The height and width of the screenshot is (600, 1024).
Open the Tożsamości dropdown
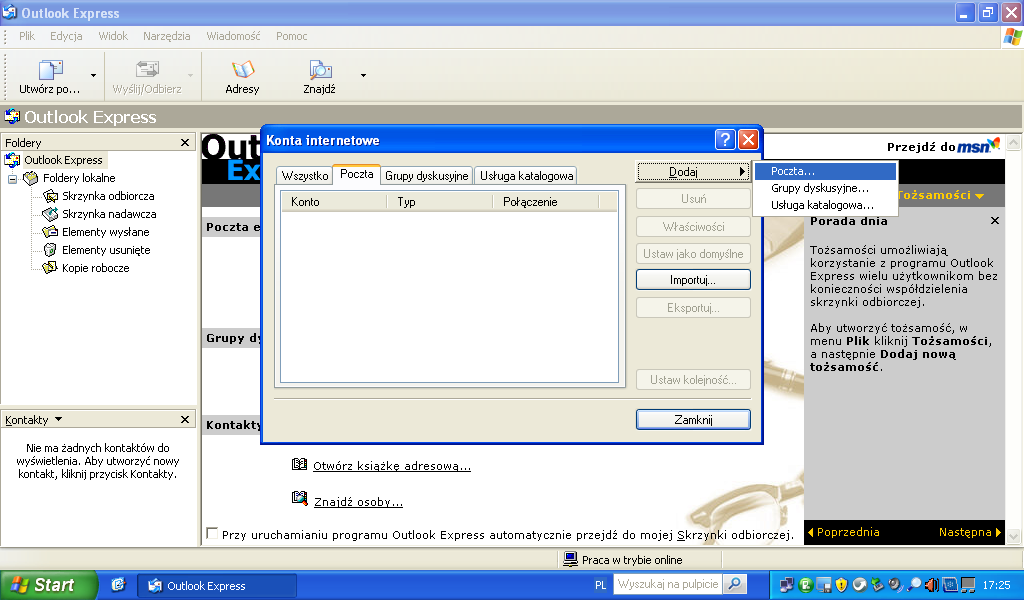click(940, 195)
